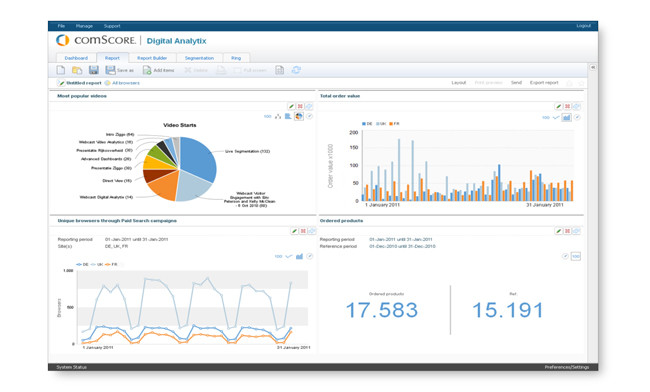
Task: Click the 100 table view in Most popular videos
Action: click(x=267, y=116)
